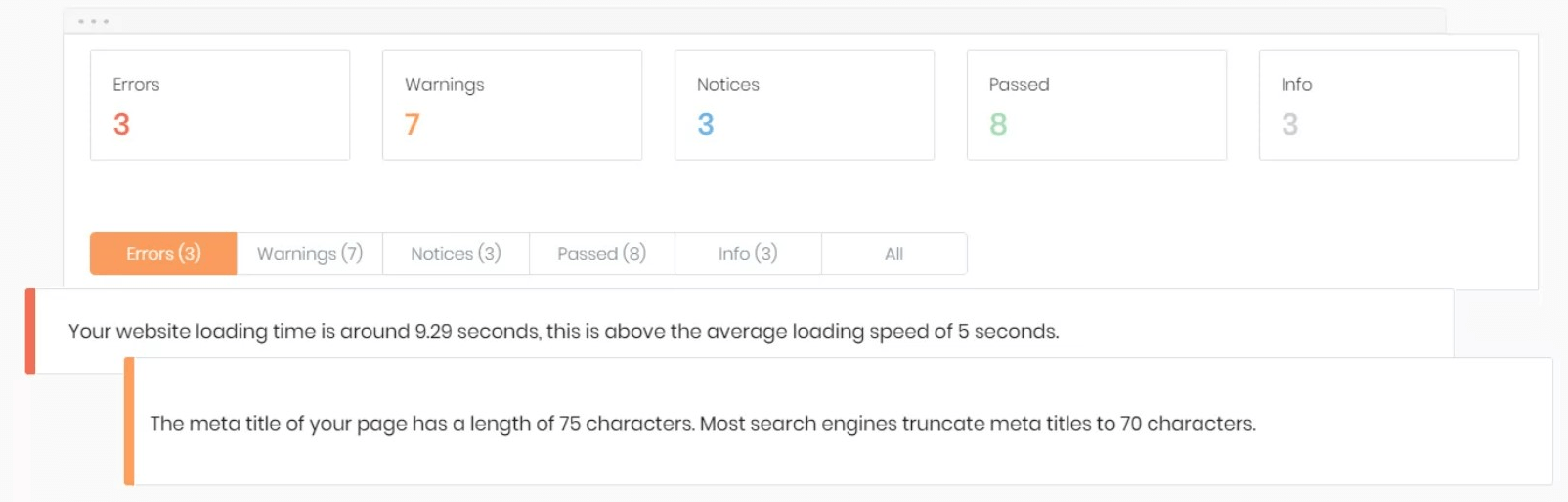Screen dimensions: 1568x502
Task: Open the Errors (3) tab
Action: point(163,254)
